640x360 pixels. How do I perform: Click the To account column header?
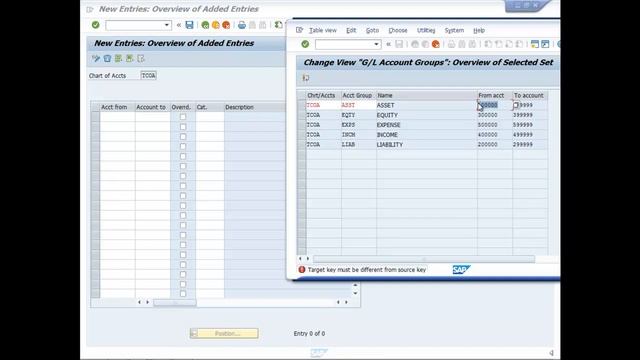pos(529,96)
